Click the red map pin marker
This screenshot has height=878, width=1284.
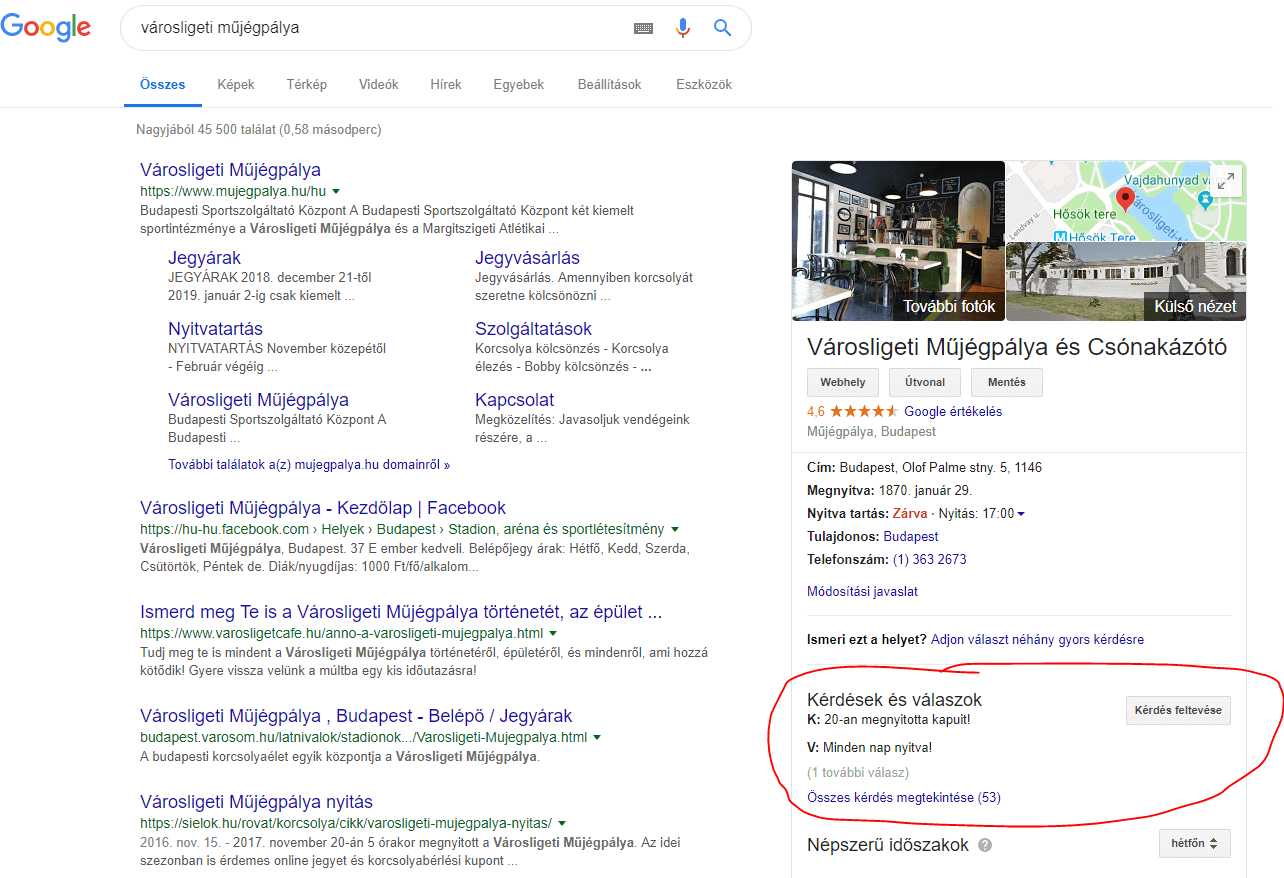click(1125, 200)
